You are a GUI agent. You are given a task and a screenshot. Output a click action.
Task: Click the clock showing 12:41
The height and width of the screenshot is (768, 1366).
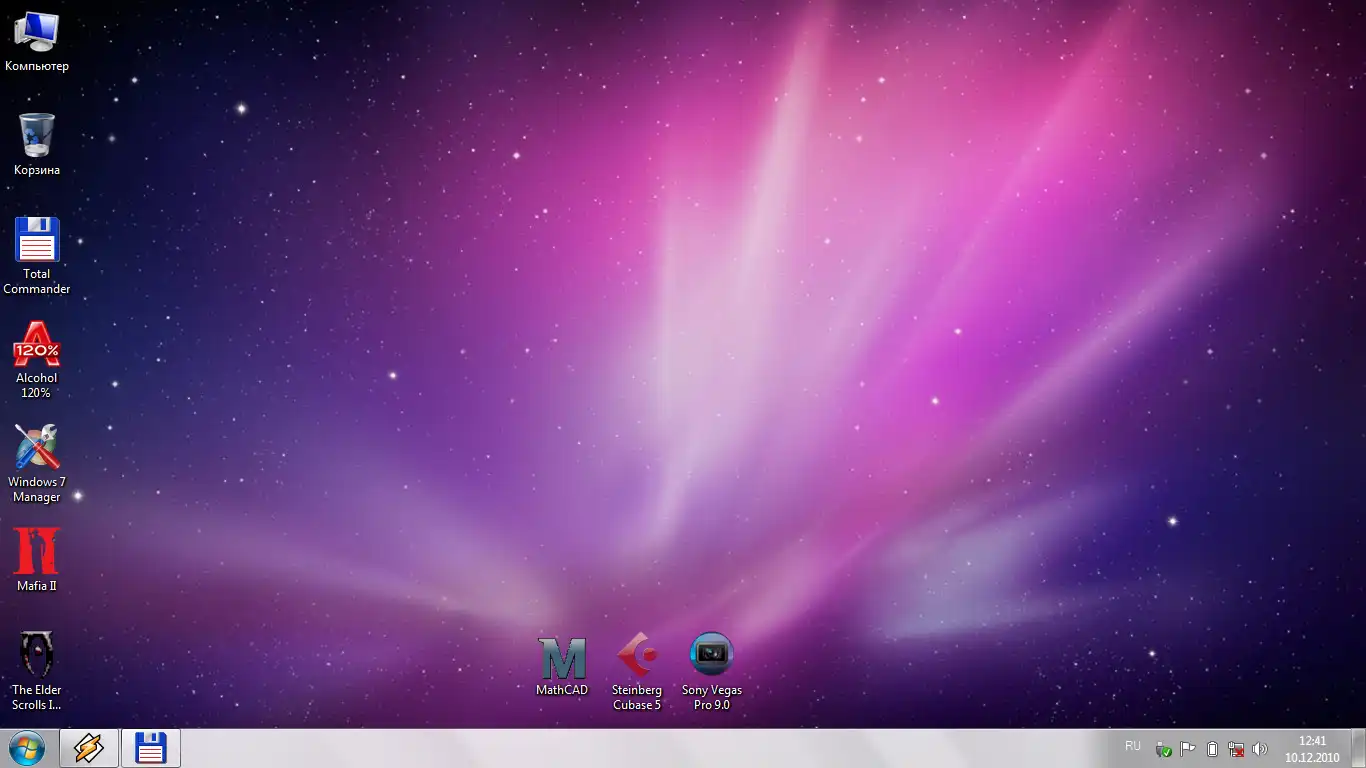coord(1312,748)
